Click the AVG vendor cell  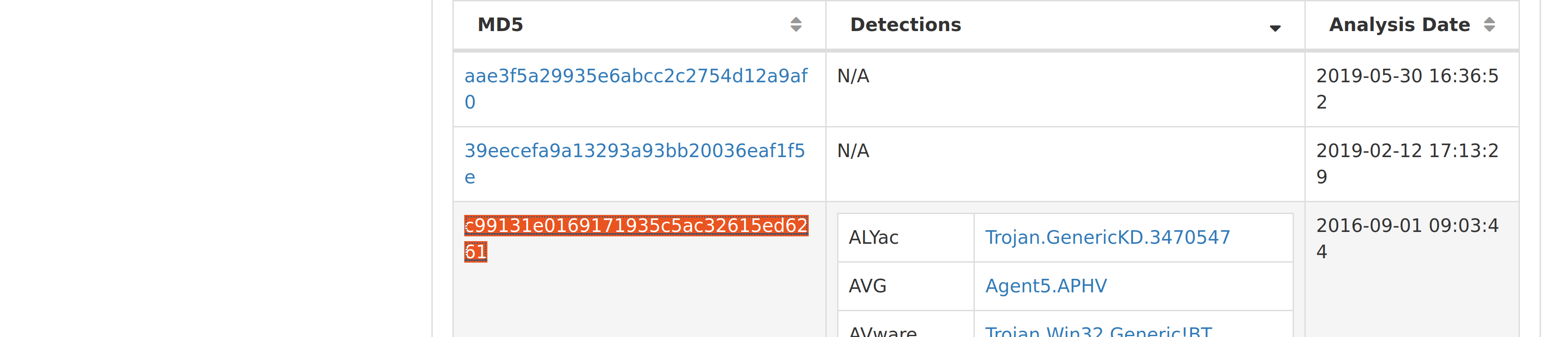point(906,286)
